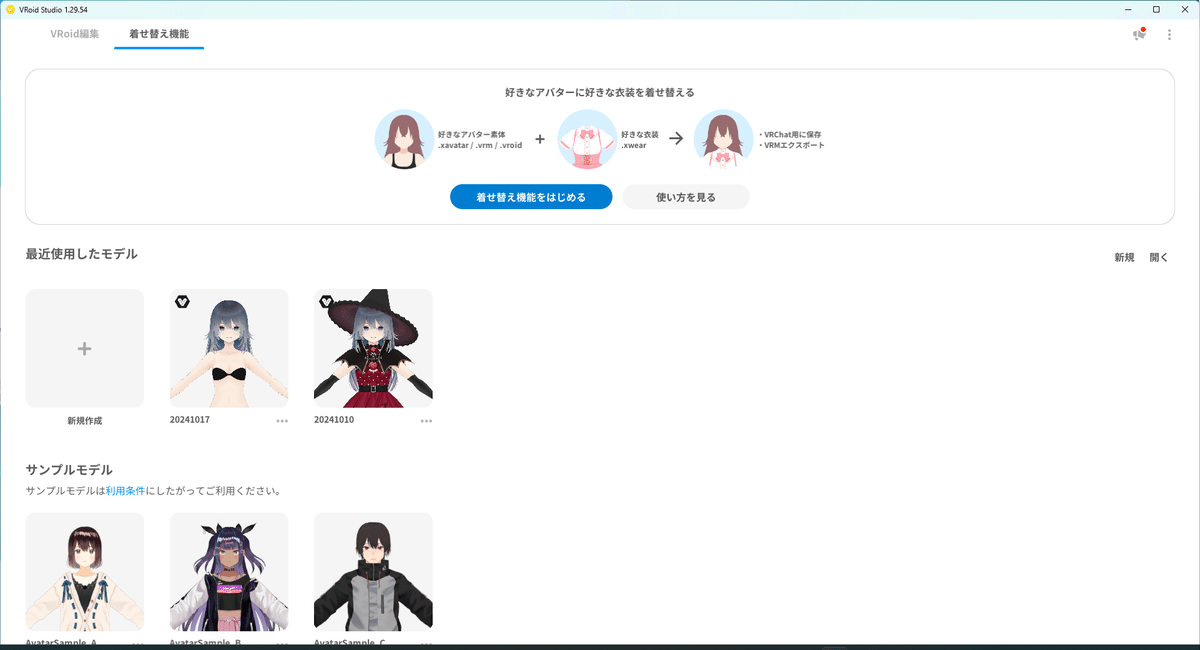Close the VRoid Studio window
Screen dimensions: 1200x650
point(1184,8)
